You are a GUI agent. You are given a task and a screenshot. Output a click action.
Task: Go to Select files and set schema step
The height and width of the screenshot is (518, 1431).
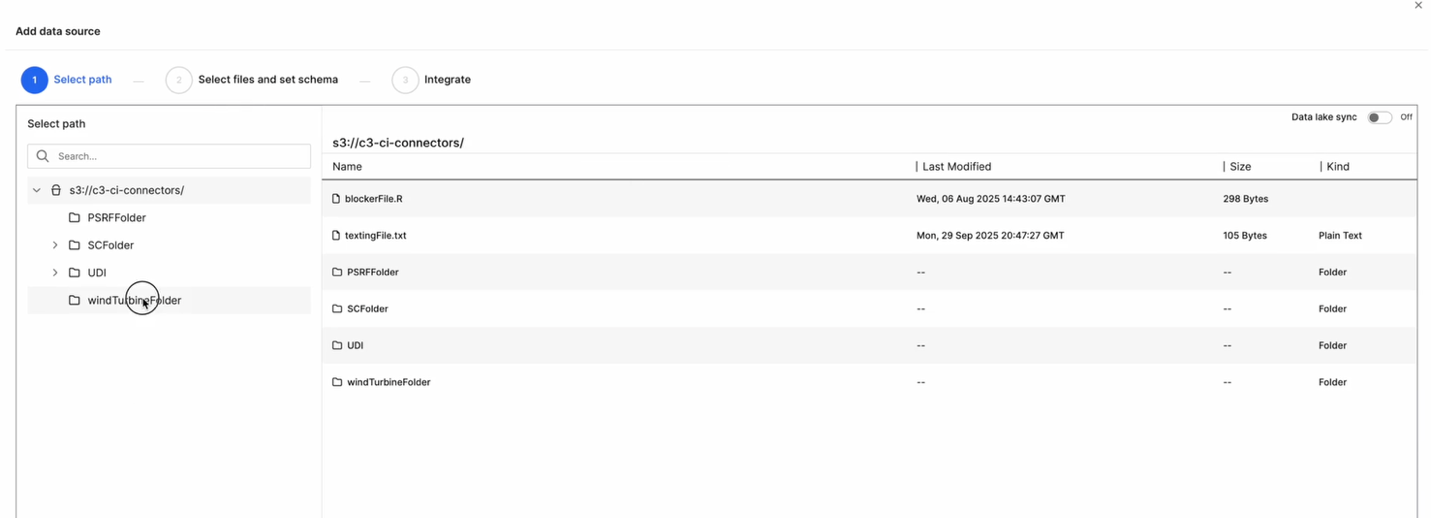point(267,80)
